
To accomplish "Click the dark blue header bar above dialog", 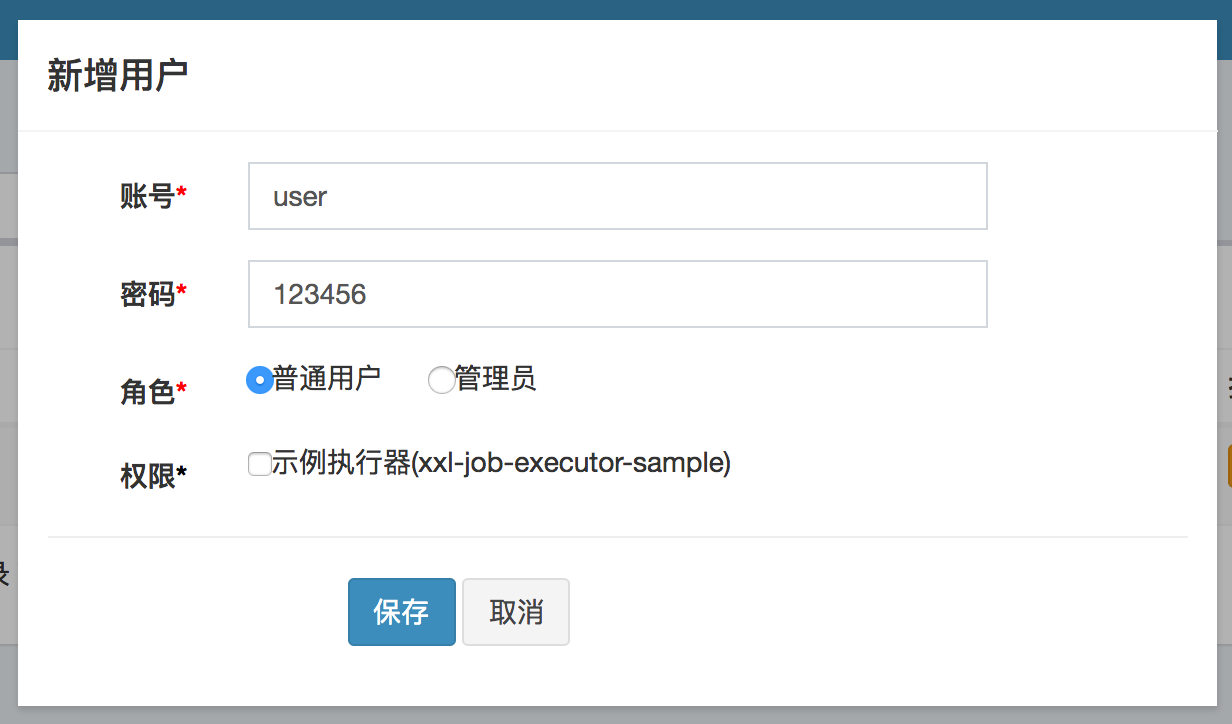I will pos(616,9).
